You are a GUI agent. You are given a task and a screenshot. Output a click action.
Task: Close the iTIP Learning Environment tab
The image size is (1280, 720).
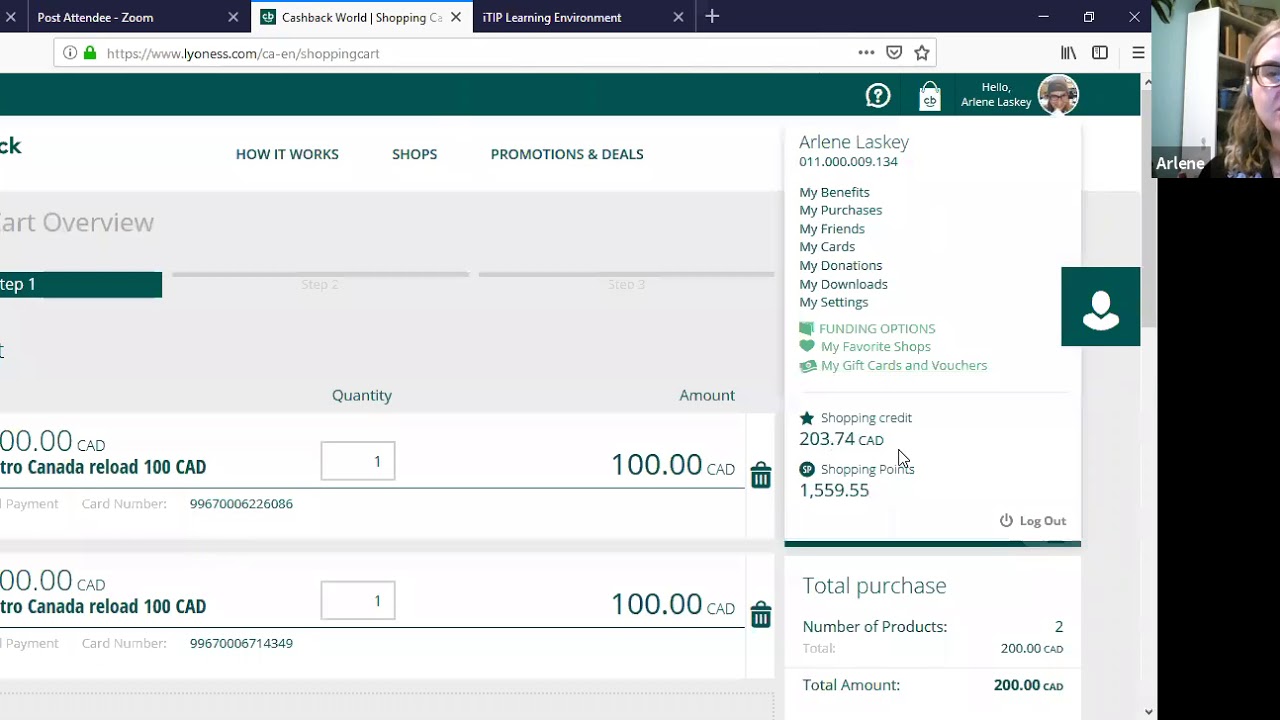pos(678,17)
